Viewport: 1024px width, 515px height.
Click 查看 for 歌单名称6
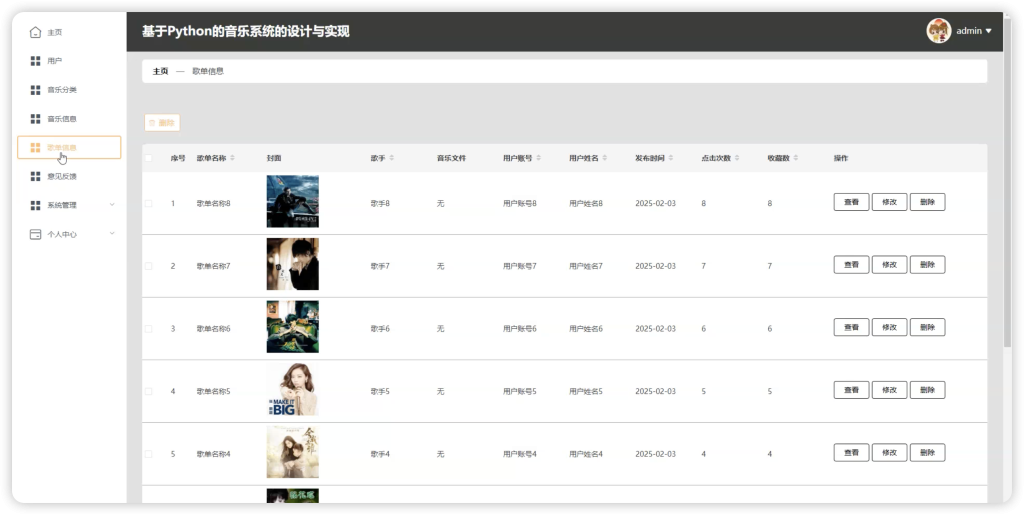point(851,328)
